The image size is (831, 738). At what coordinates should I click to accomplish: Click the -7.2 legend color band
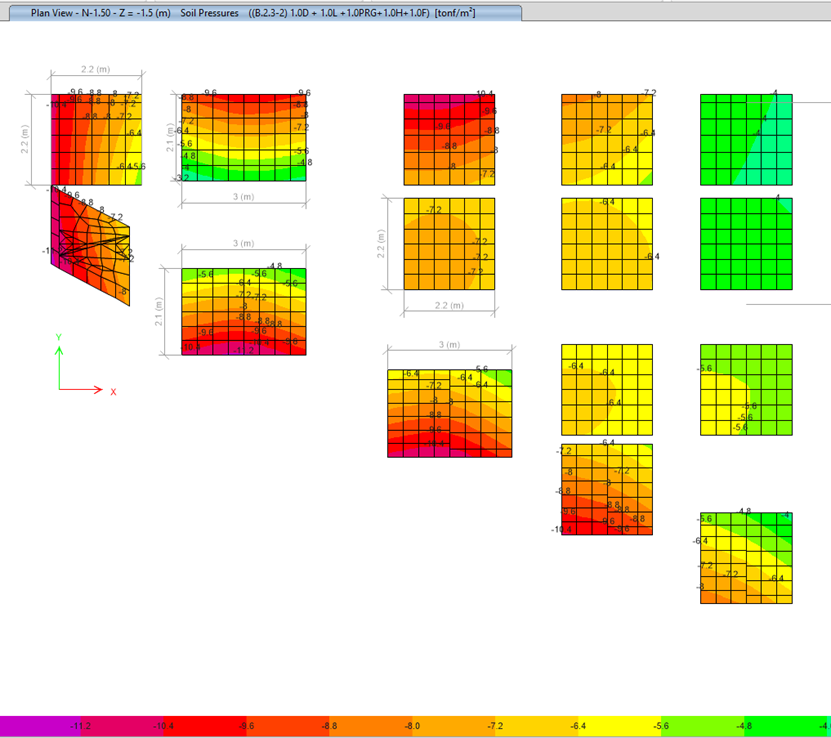[x=494, y=726]
